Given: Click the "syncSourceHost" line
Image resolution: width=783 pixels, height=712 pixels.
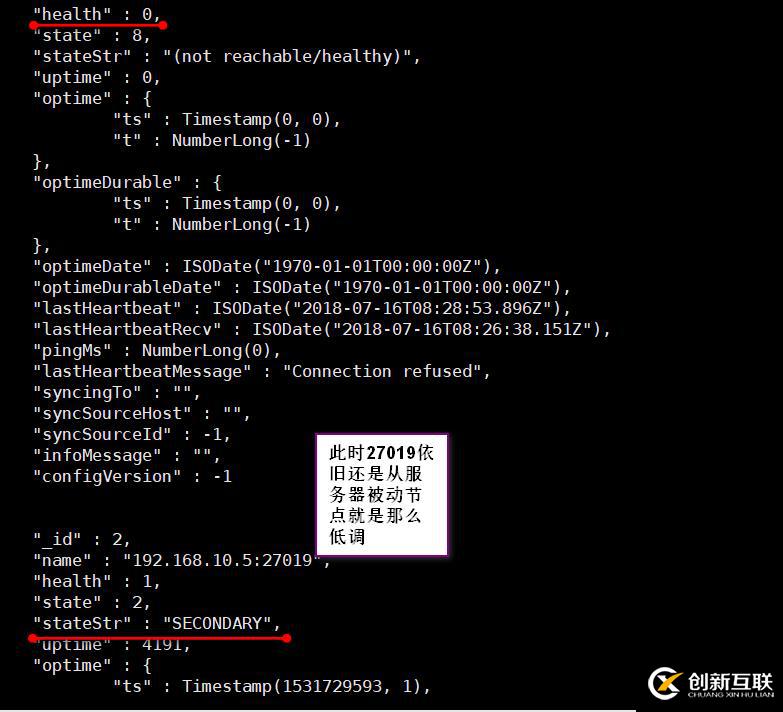Looking at the screenshot, I should point(142,413).
